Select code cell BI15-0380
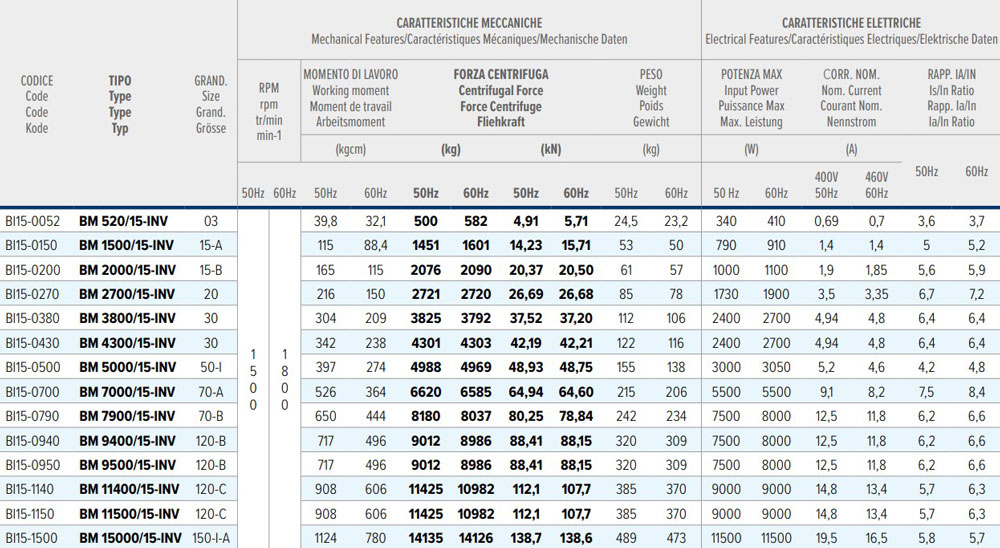This screenshot has height=548, width=1000. pyautogui.click(x=33, y=318)
